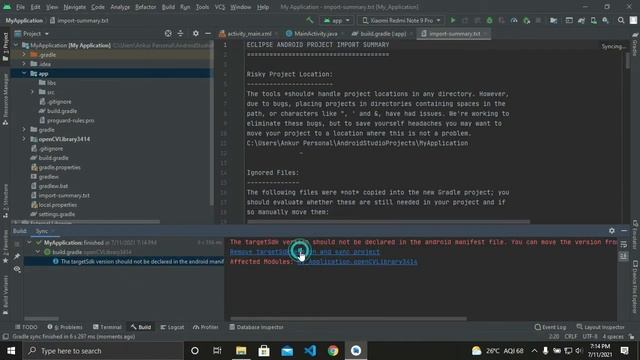640x360 pixels.
Task: Run the app with green play button
Action: tap(453, 20)
